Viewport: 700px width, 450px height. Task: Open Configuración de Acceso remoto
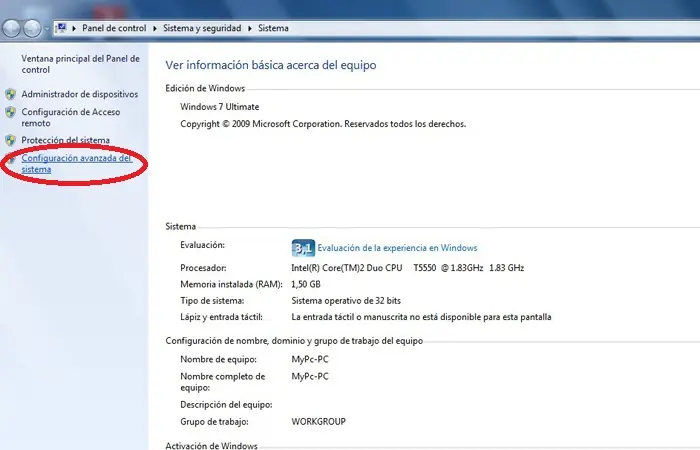click(71, 117)
